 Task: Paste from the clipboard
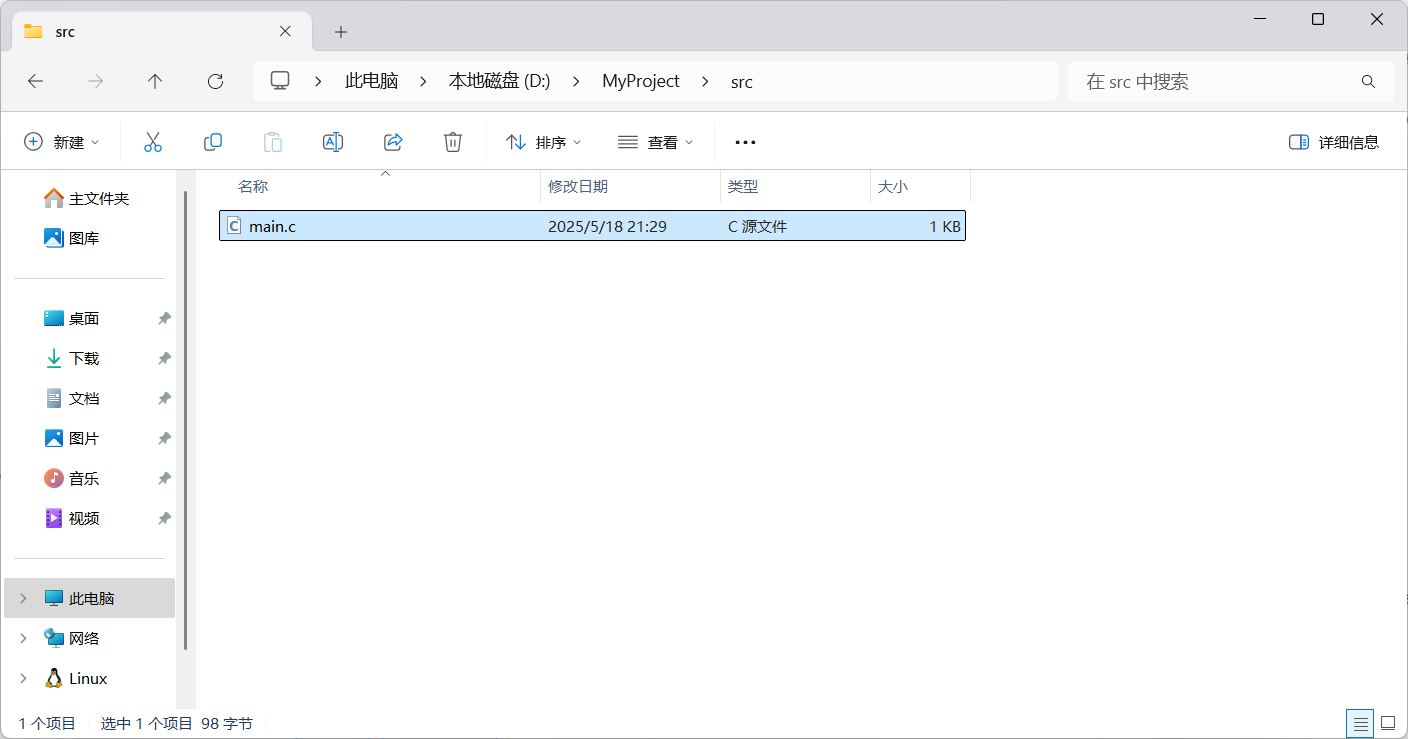(272, 141)
